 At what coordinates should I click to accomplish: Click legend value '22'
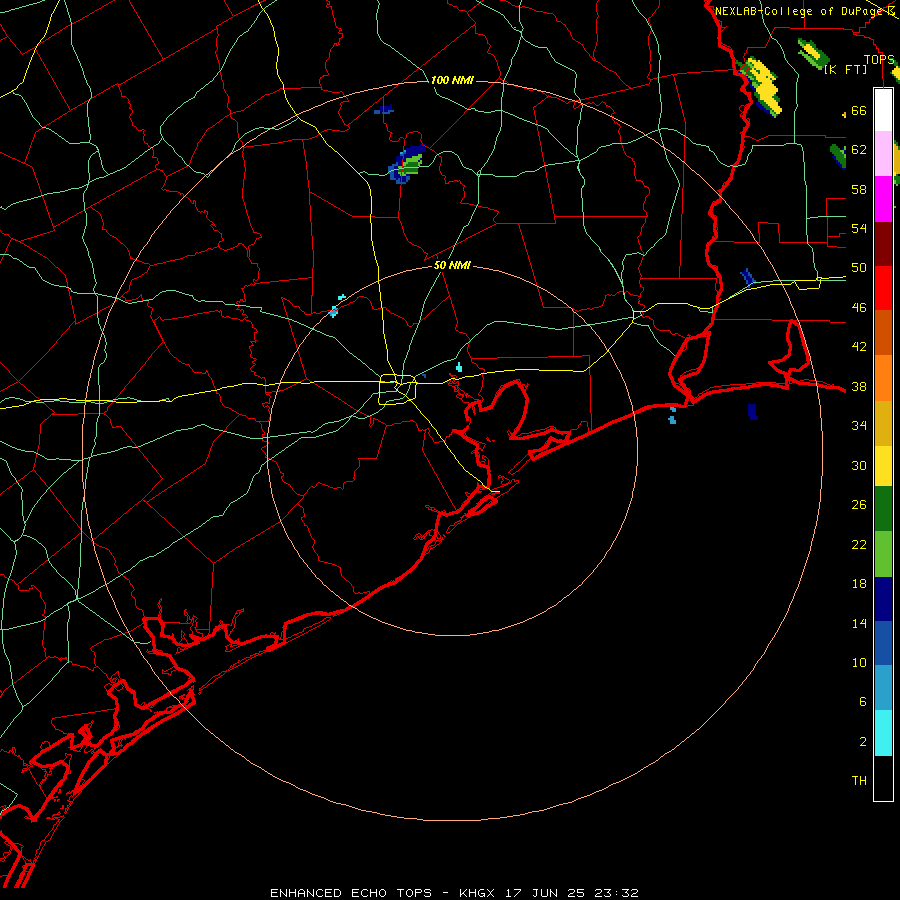point(859,544)
